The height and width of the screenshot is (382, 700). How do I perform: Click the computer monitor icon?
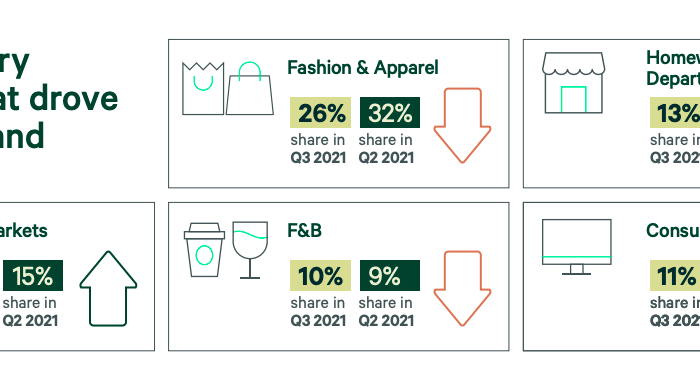576,247
